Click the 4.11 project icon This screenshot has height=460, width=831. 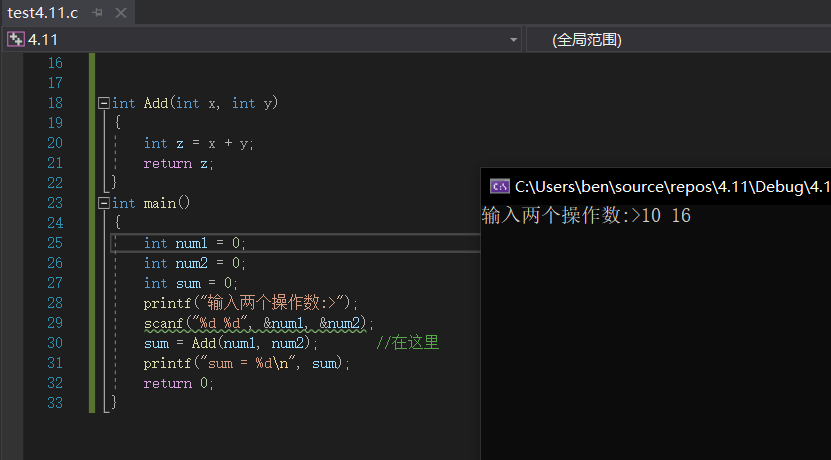(x=15, y=39)
